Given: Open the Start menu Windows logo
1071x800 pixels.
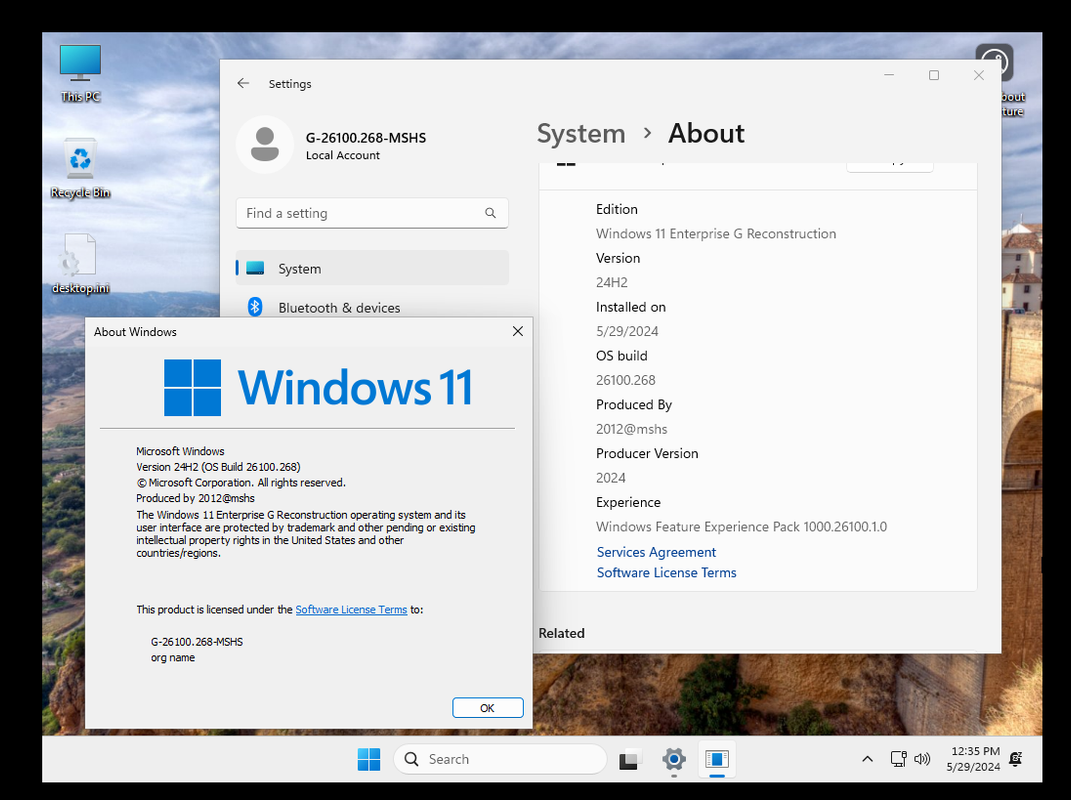Looking at the screenshot, I should [x=369, y=759].
